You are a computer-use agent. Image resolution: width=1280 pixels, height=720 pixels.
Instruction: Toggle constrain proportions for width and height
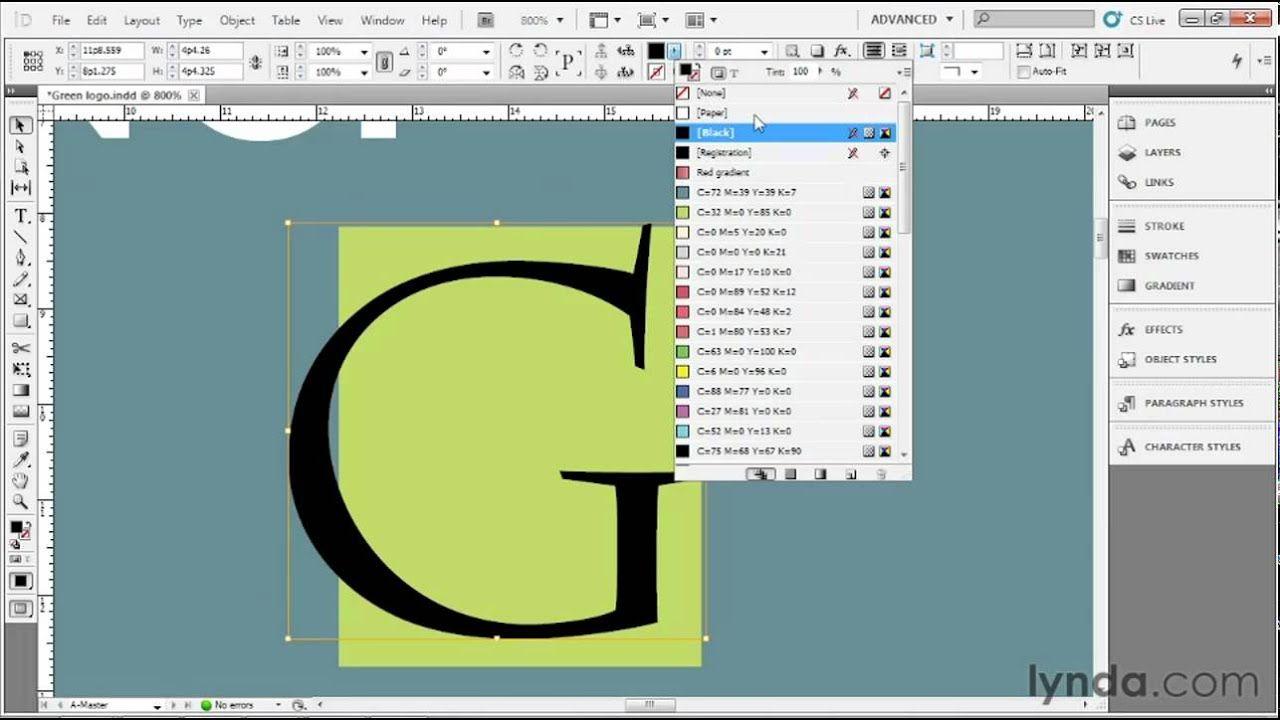(256, 62)
